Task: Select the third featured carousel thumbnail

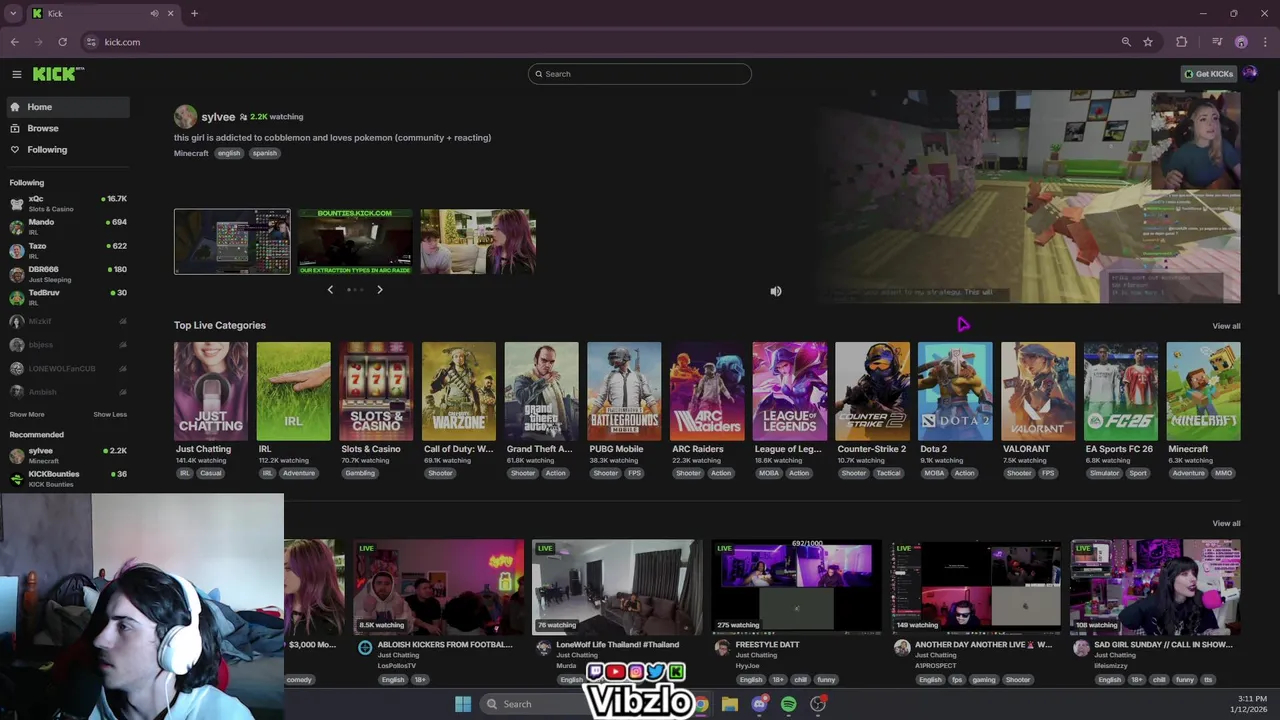Action: click(478, 241)
